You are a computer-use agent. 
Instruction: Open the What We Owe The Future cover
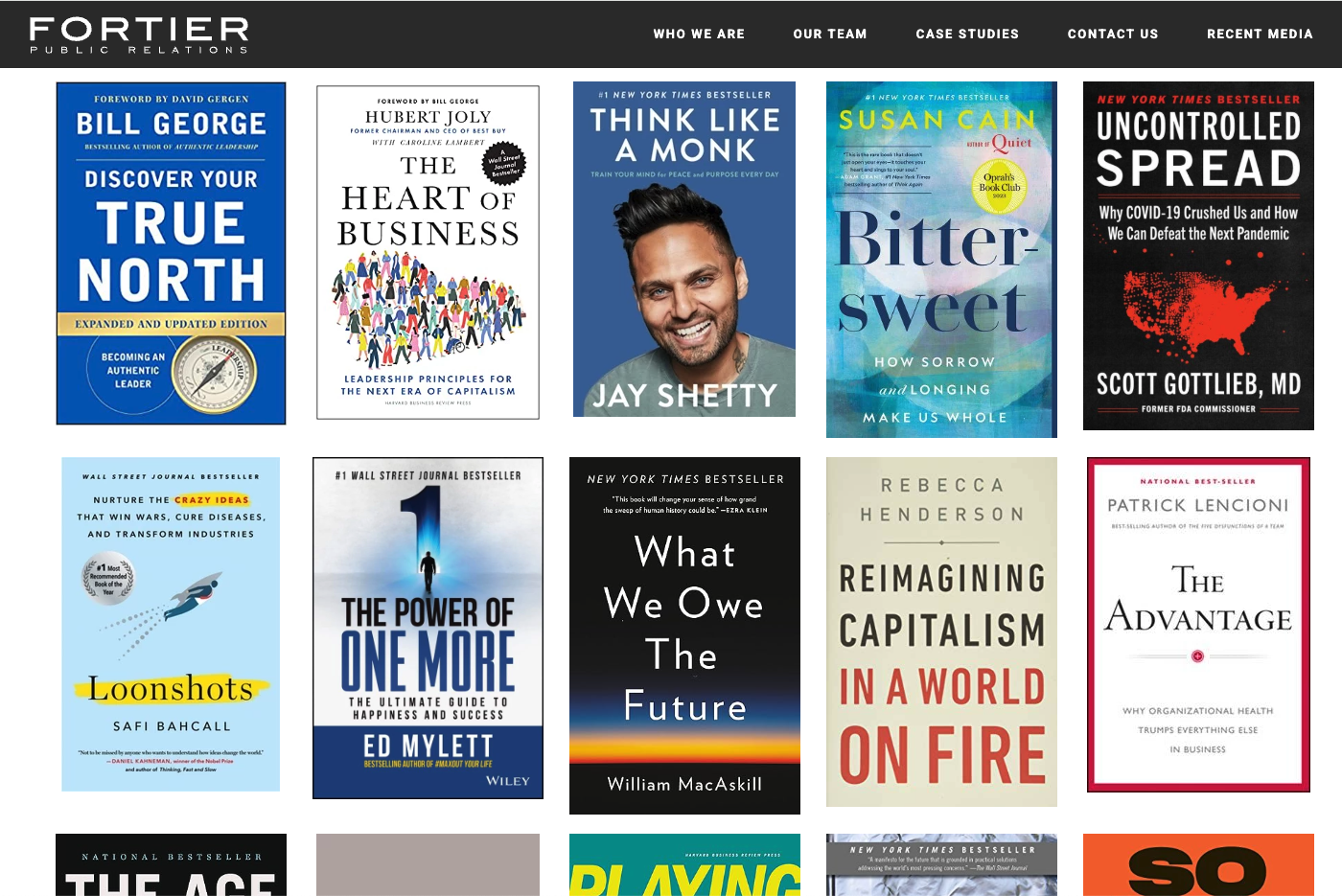pyautogui.click(x=684, y=635)
